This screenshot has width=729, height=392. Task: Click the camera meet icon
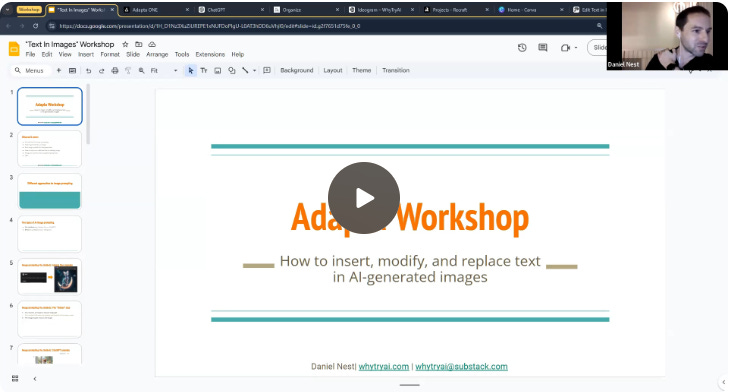[565, 47]
